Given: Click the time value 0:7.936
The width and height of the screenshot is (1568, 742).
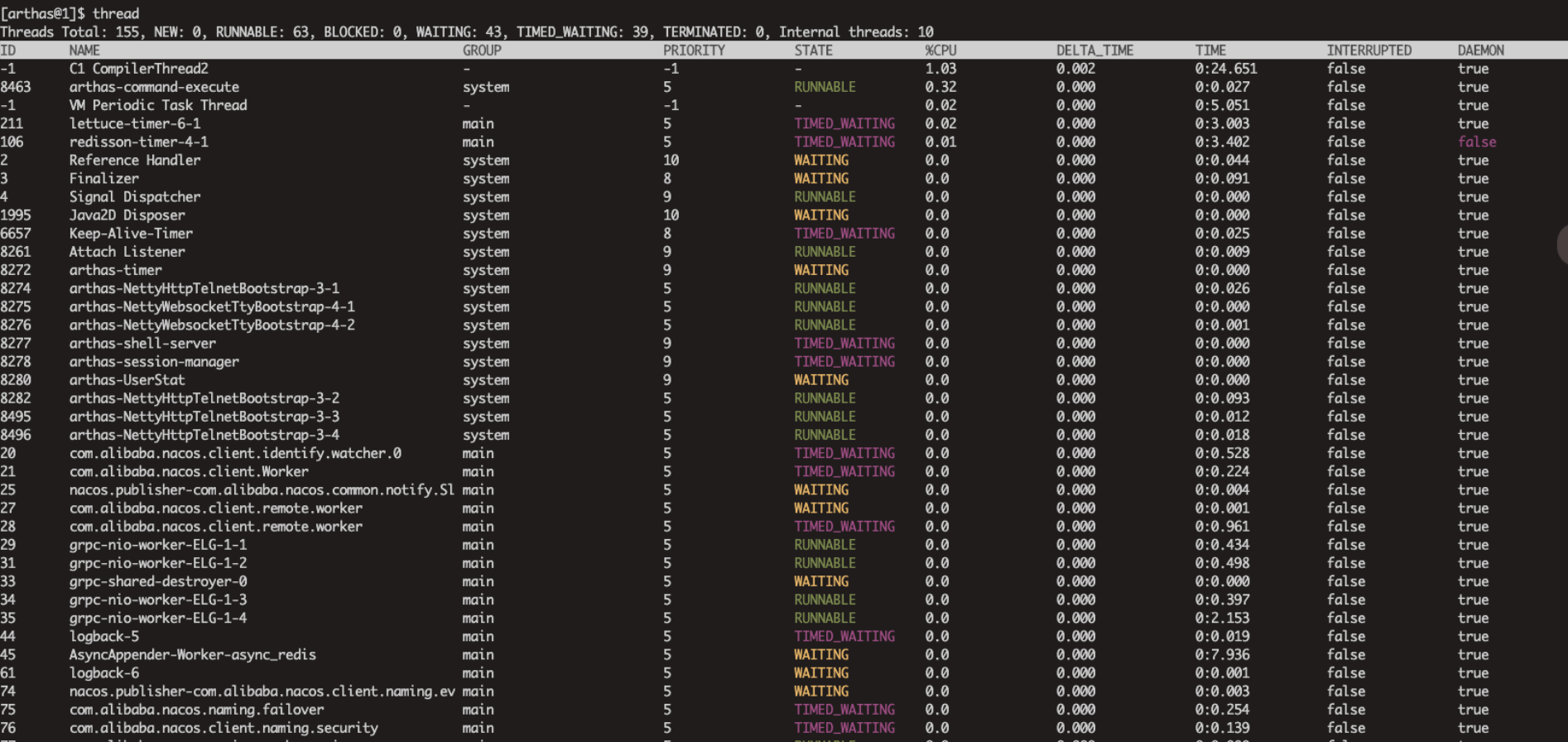Looking at the screenshot, I should (1222, 654).
